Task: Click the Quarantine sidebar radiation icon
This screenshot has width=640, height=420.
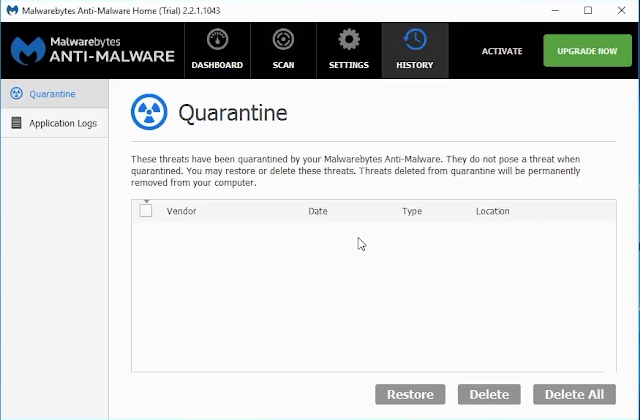Action: click(x=16, y=93)
